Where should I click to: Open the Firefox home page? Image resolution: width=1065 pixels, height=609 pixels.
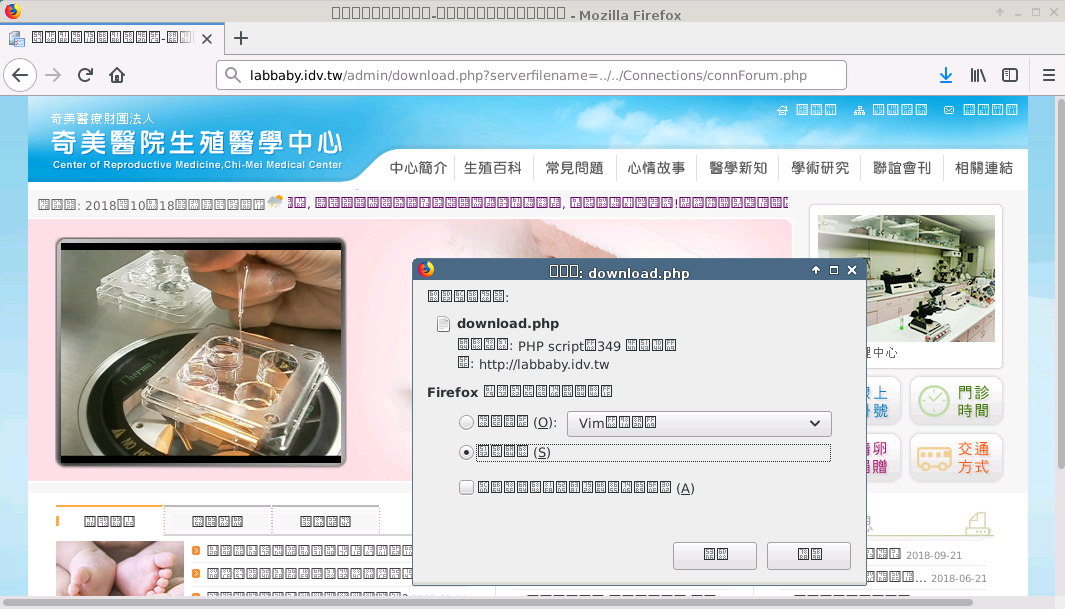117,75
